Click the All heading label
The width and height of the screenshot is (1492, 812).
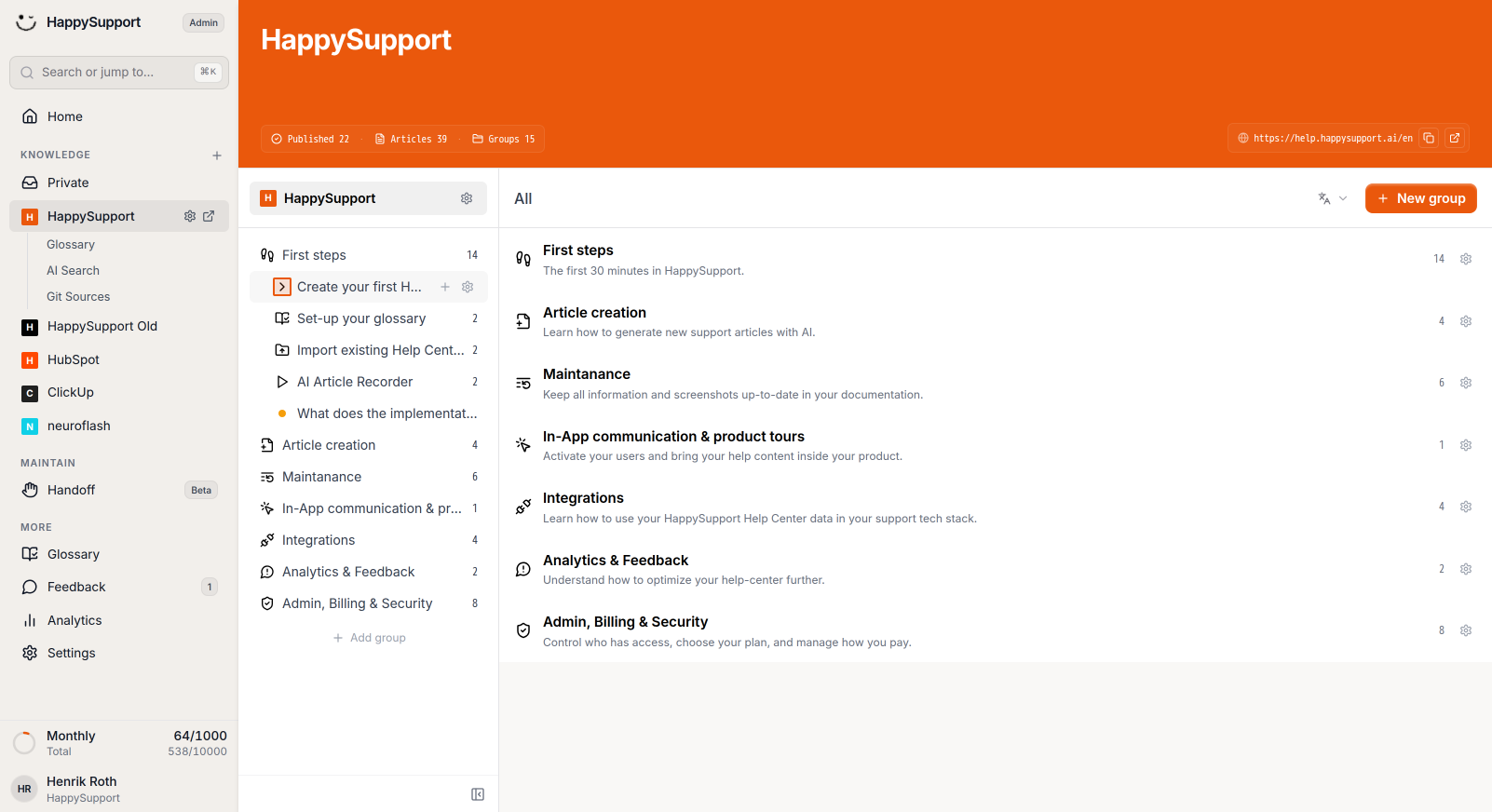click(x=523, y=198)
